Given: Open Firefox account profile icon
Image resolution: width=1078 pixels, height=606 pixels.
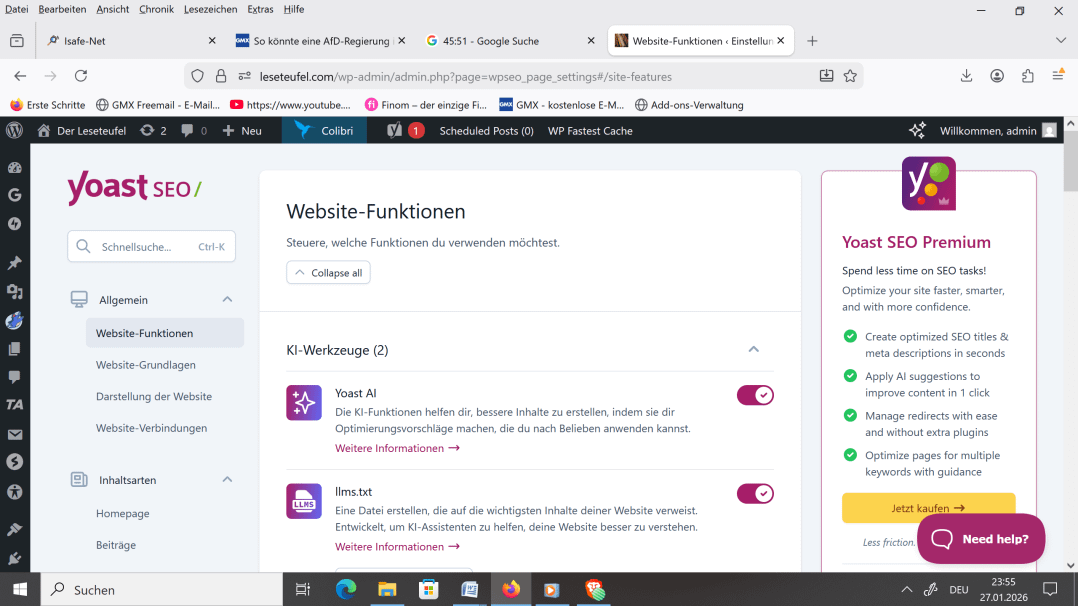Looking at the screenshot, I should coord(997,76).
